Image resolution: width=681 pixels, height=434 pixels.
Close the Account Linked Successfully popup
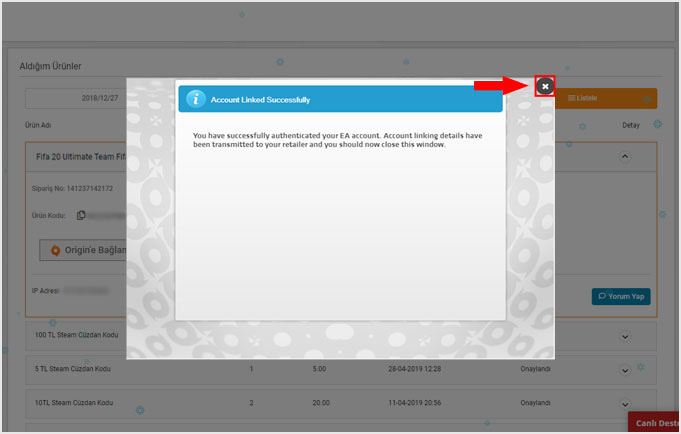(x=544, y=87)
